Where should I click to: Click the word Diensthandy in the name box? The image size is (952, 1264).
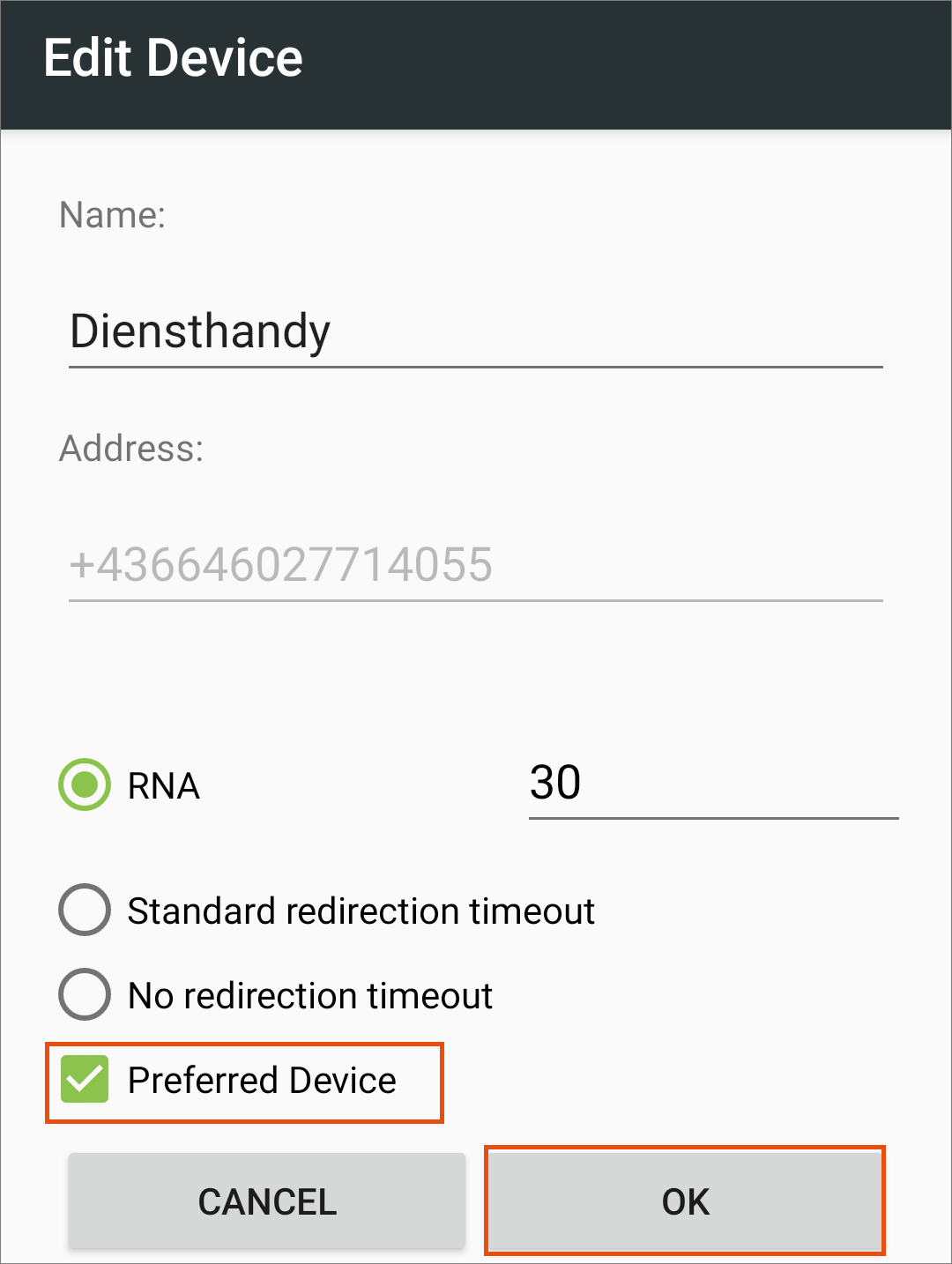tap(200, 332)
